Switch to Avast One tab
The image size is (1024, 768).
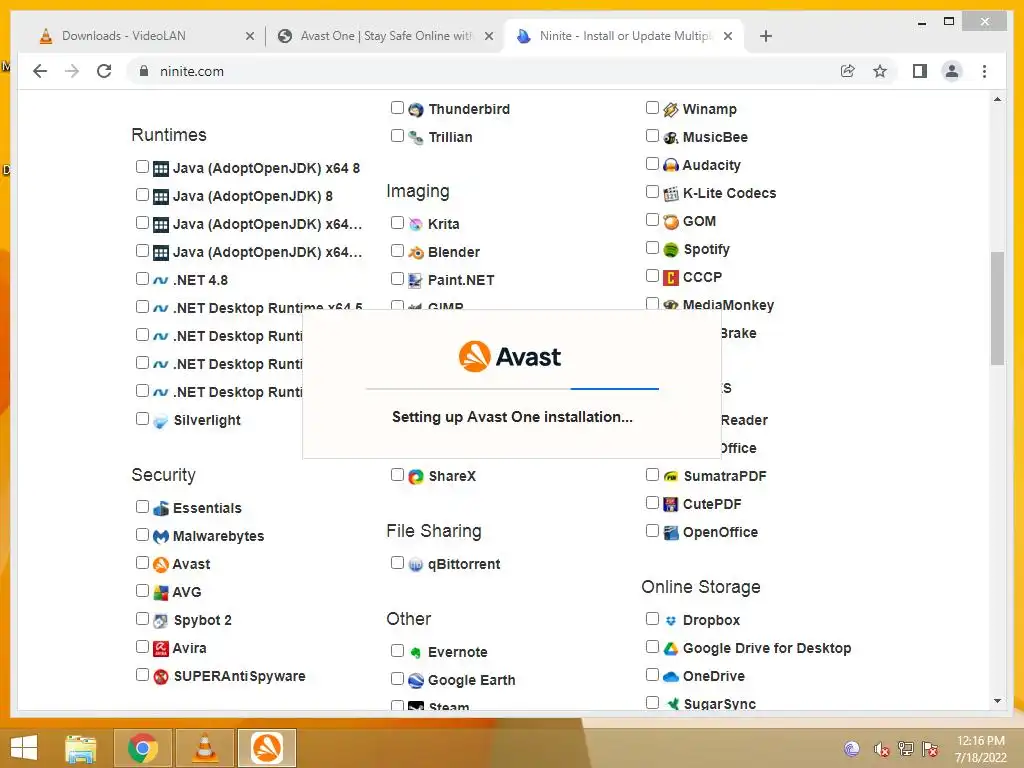(385, 36)
